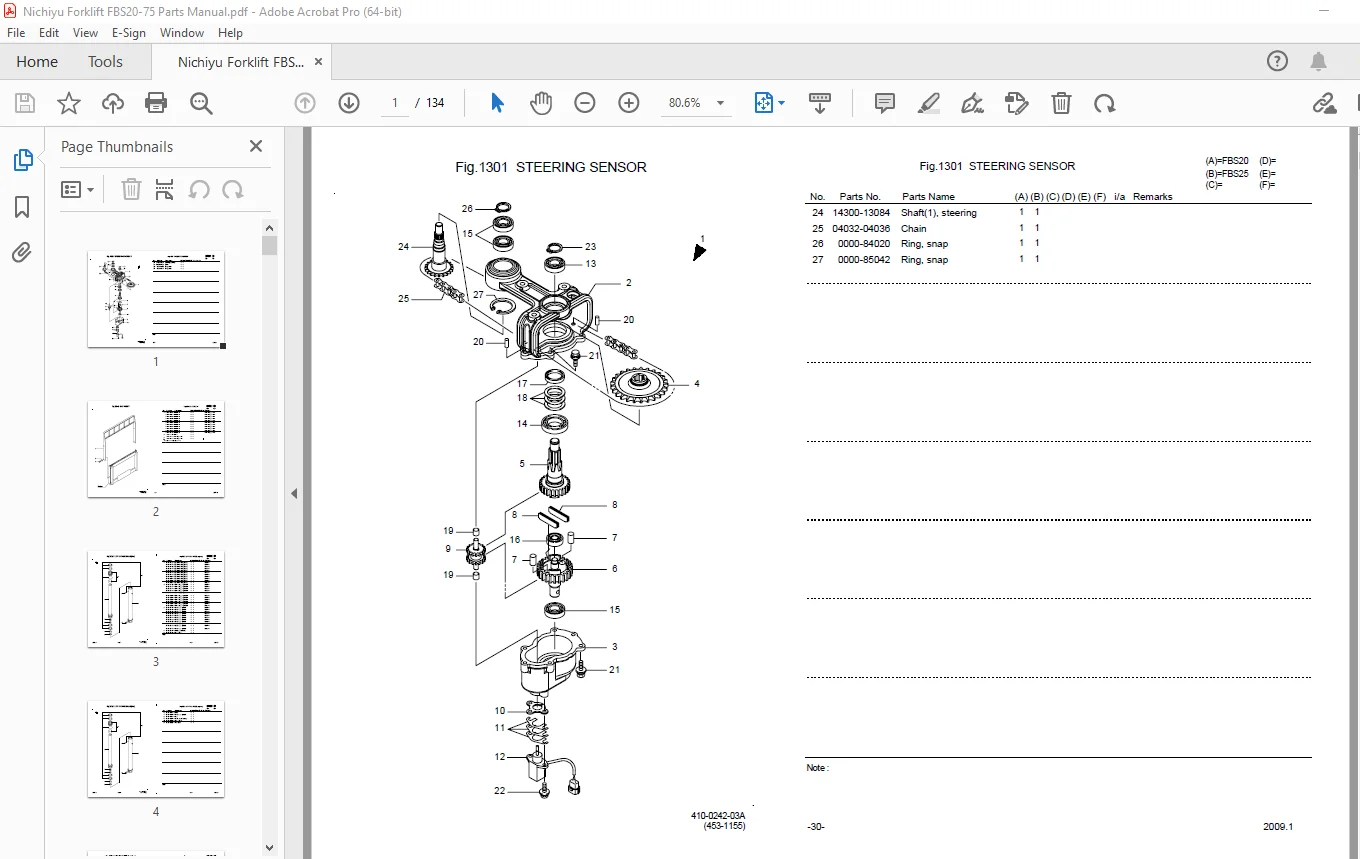Delete selected pages in thumbnails panel

coord(131,189)
